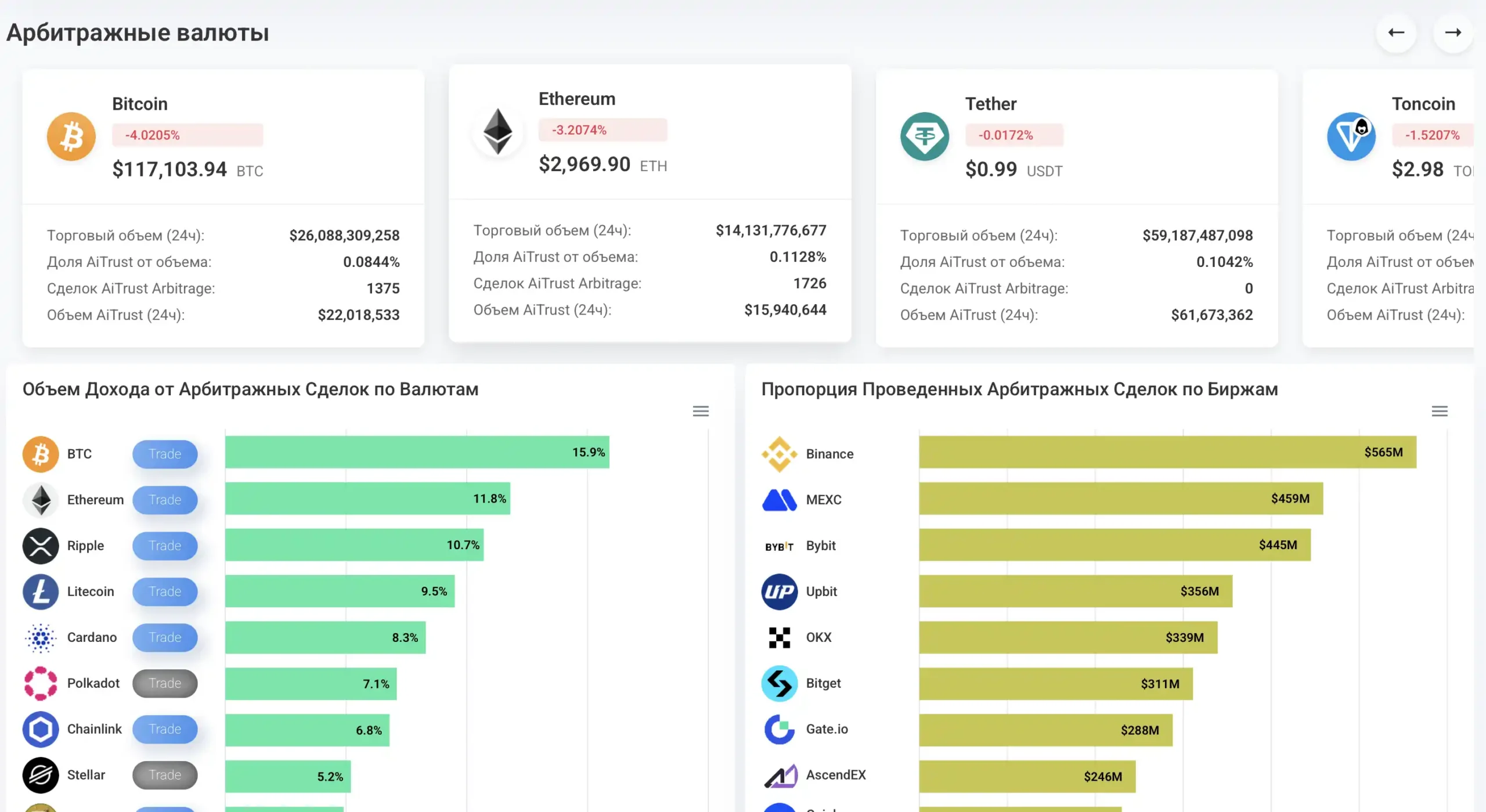Click the Bitcoin logo in the Bitcoin card
The image size is (1486, 812).
(71, 136)
